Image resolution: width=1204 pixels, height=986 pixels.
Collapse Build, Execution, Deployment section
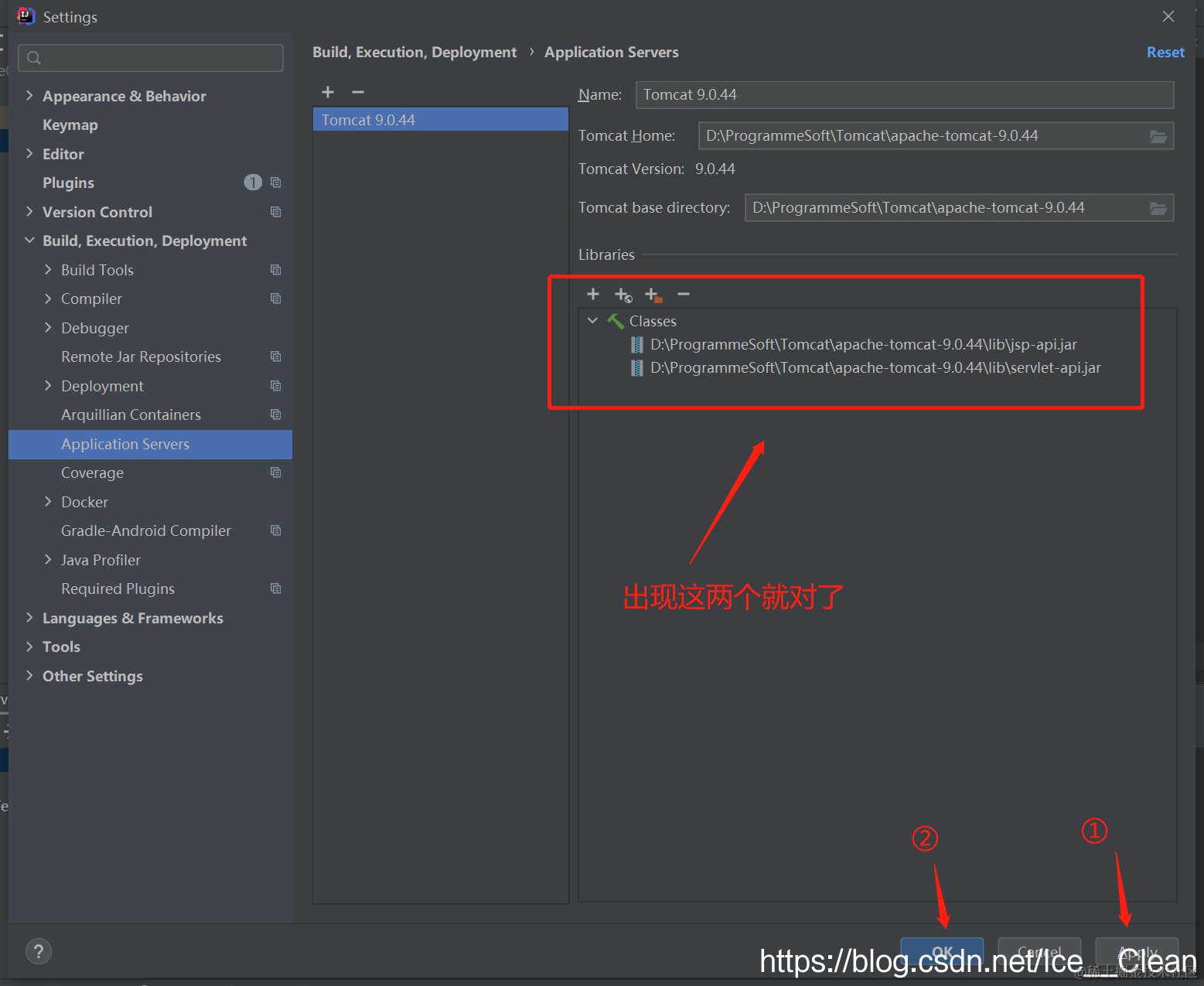tap(29, 241)
